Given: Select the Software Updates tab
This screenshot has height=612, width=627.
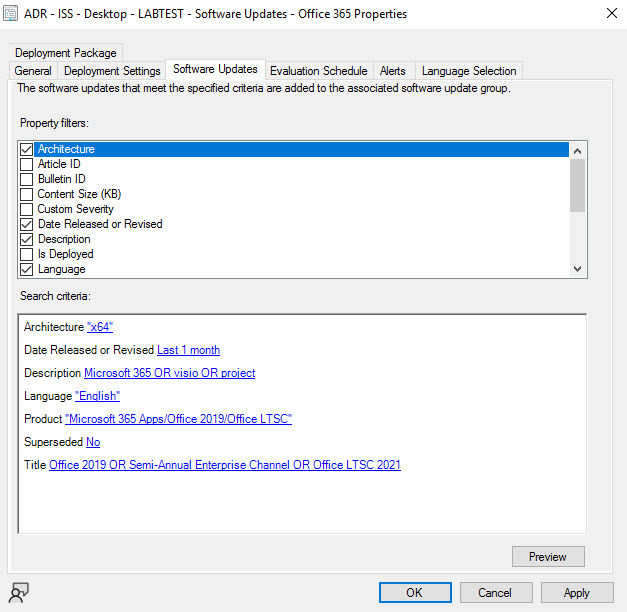Looking at the screenshot, I should pyautogui.click(x=215, y=69).
